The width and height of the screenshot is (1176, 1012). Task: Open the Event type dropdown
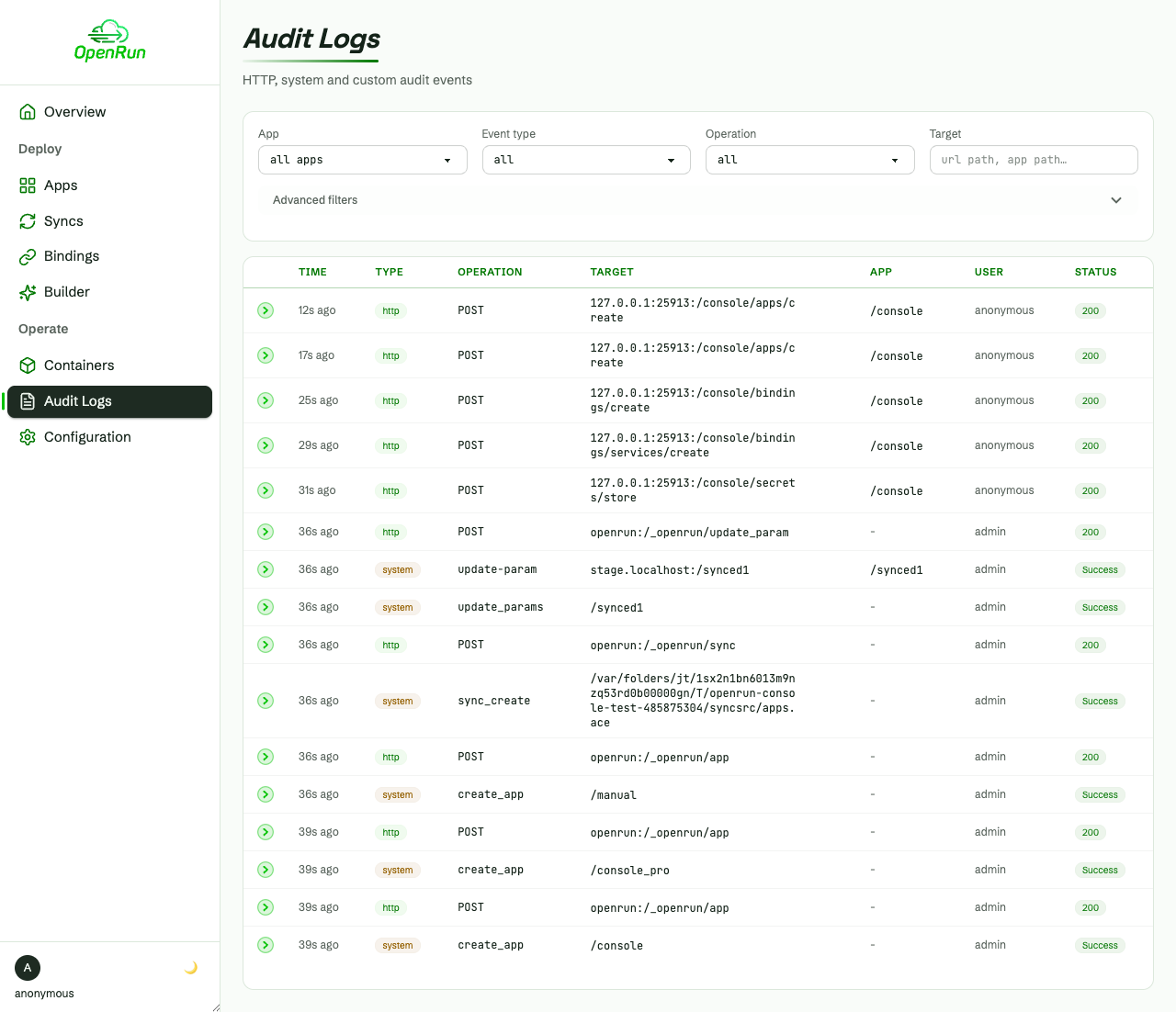point(586,160)
